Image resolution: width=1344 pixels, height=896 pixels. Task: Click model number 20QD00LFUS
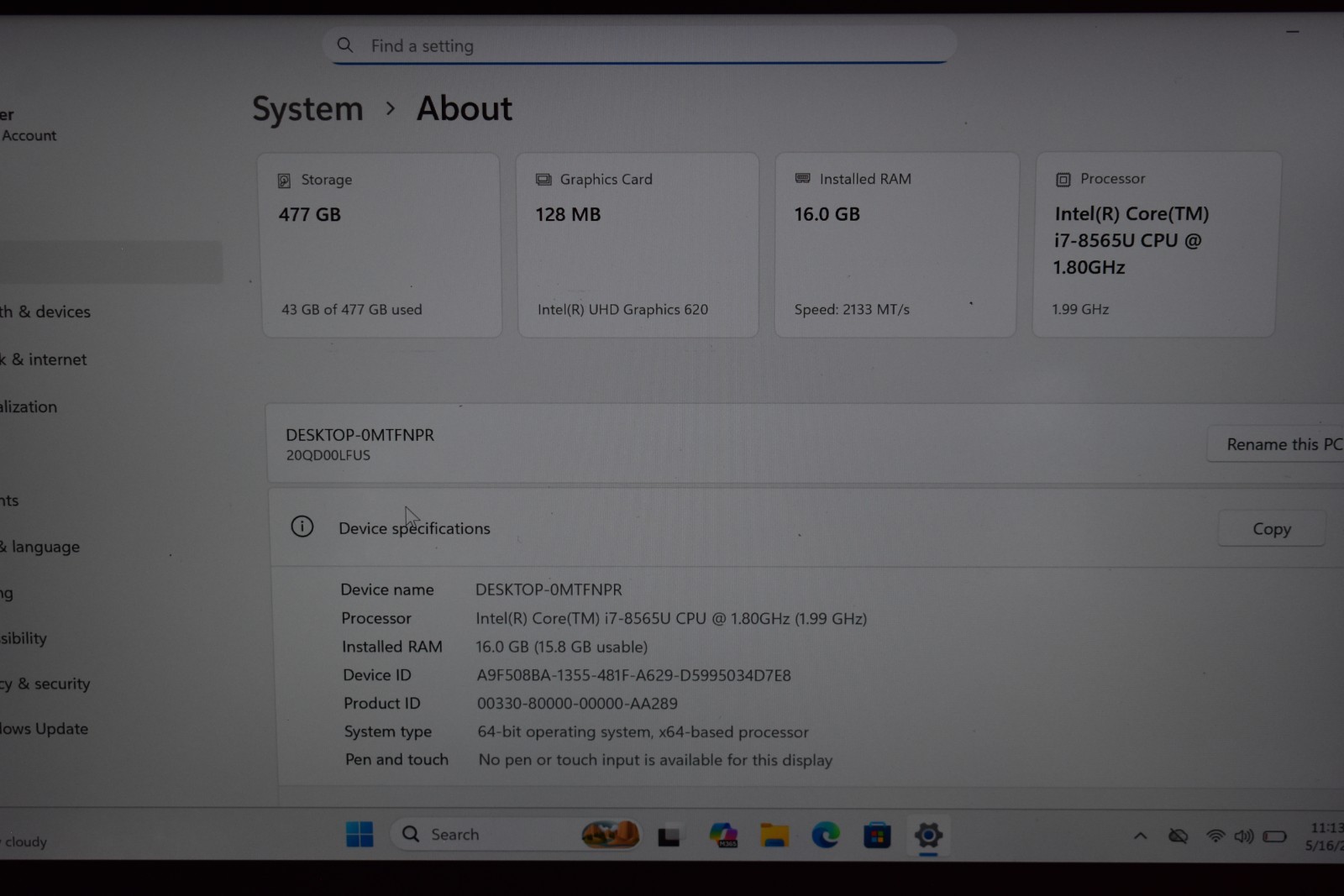pos(328,455)
